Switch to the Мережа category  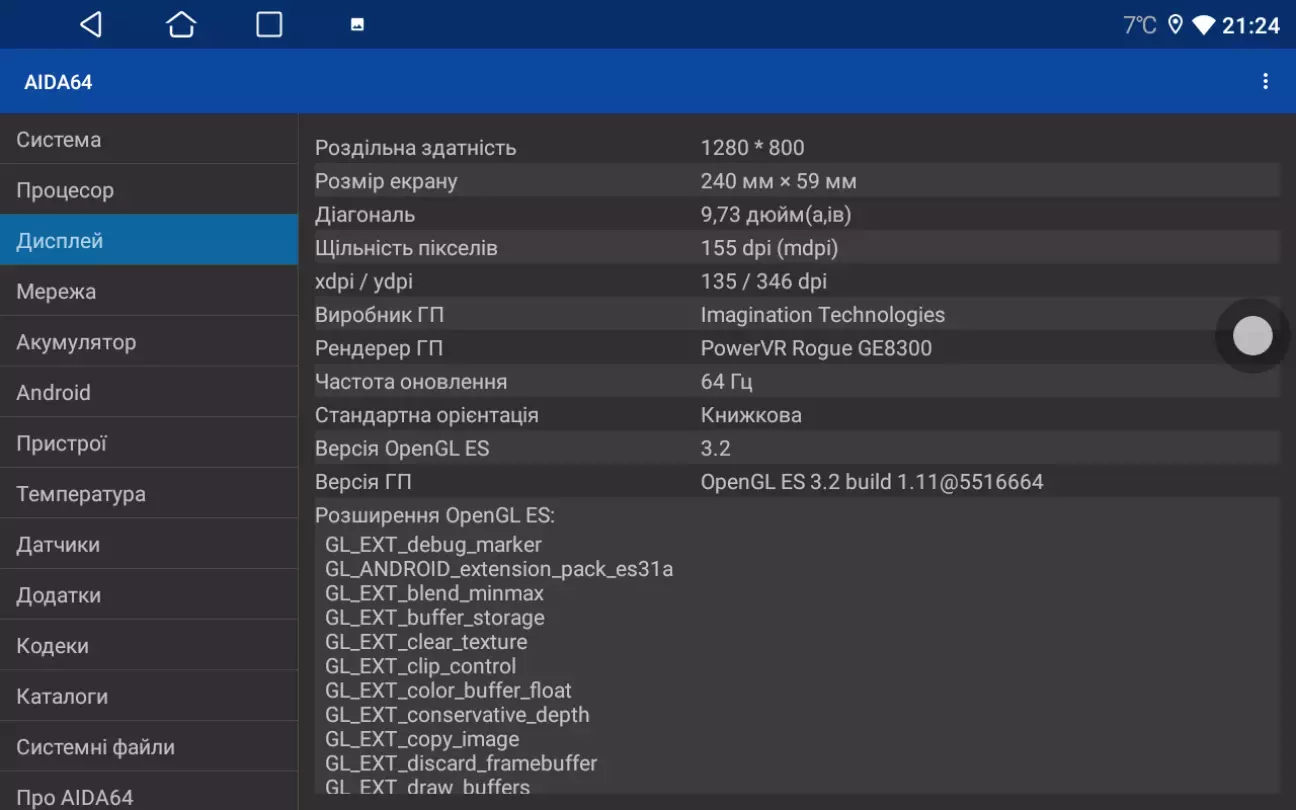click(149, 291)
